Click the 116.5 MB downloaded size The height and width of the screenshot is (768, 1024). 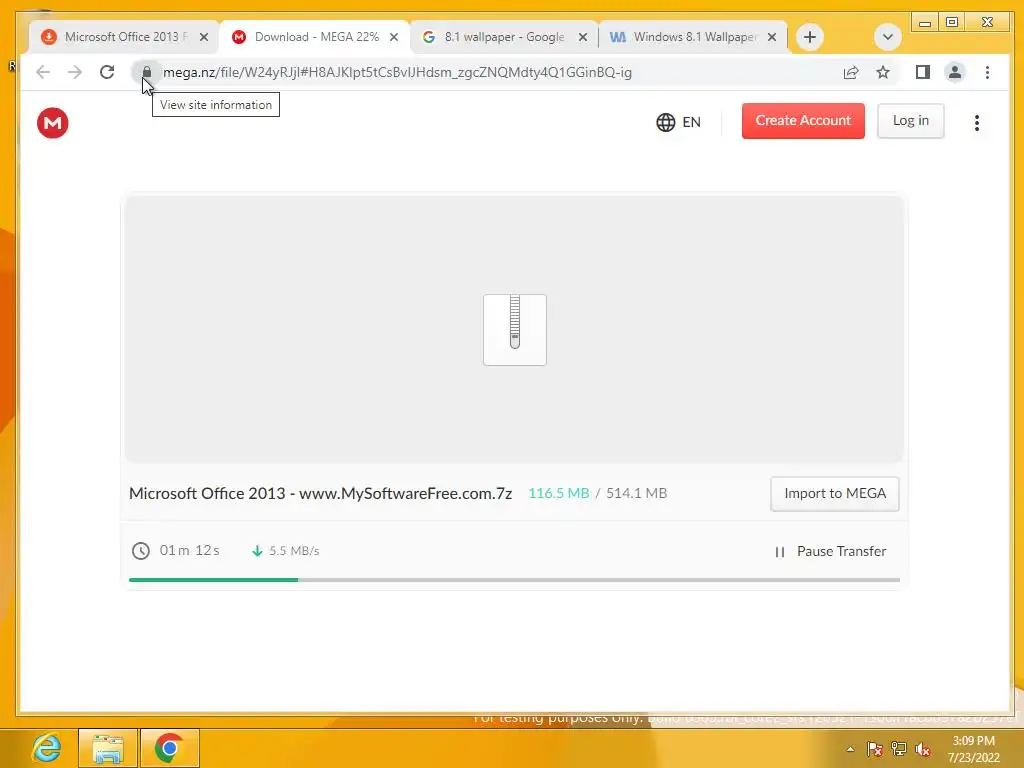point(558,494)
